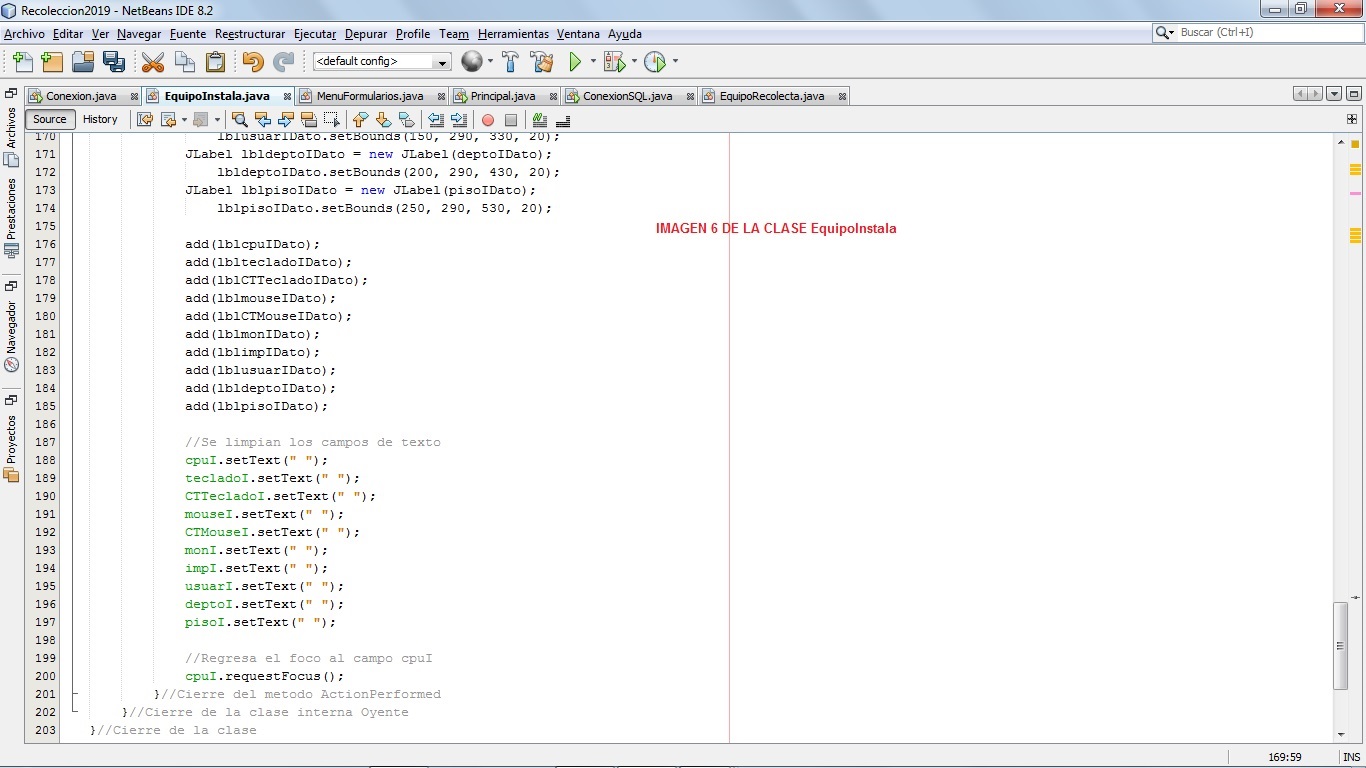
Task: Click the editor split pane icon
Action: [x=1352, y=119]
